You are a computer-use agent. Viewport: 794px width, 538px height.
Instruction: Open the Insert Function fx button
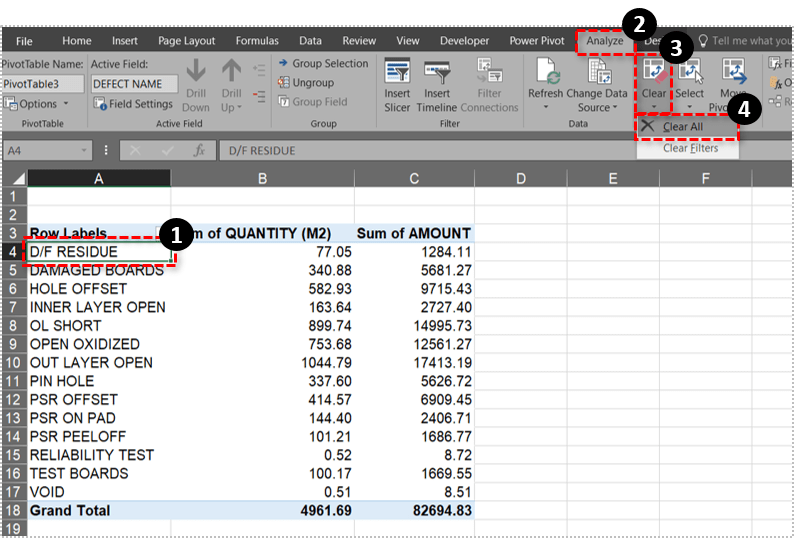[x=199, y=151]
